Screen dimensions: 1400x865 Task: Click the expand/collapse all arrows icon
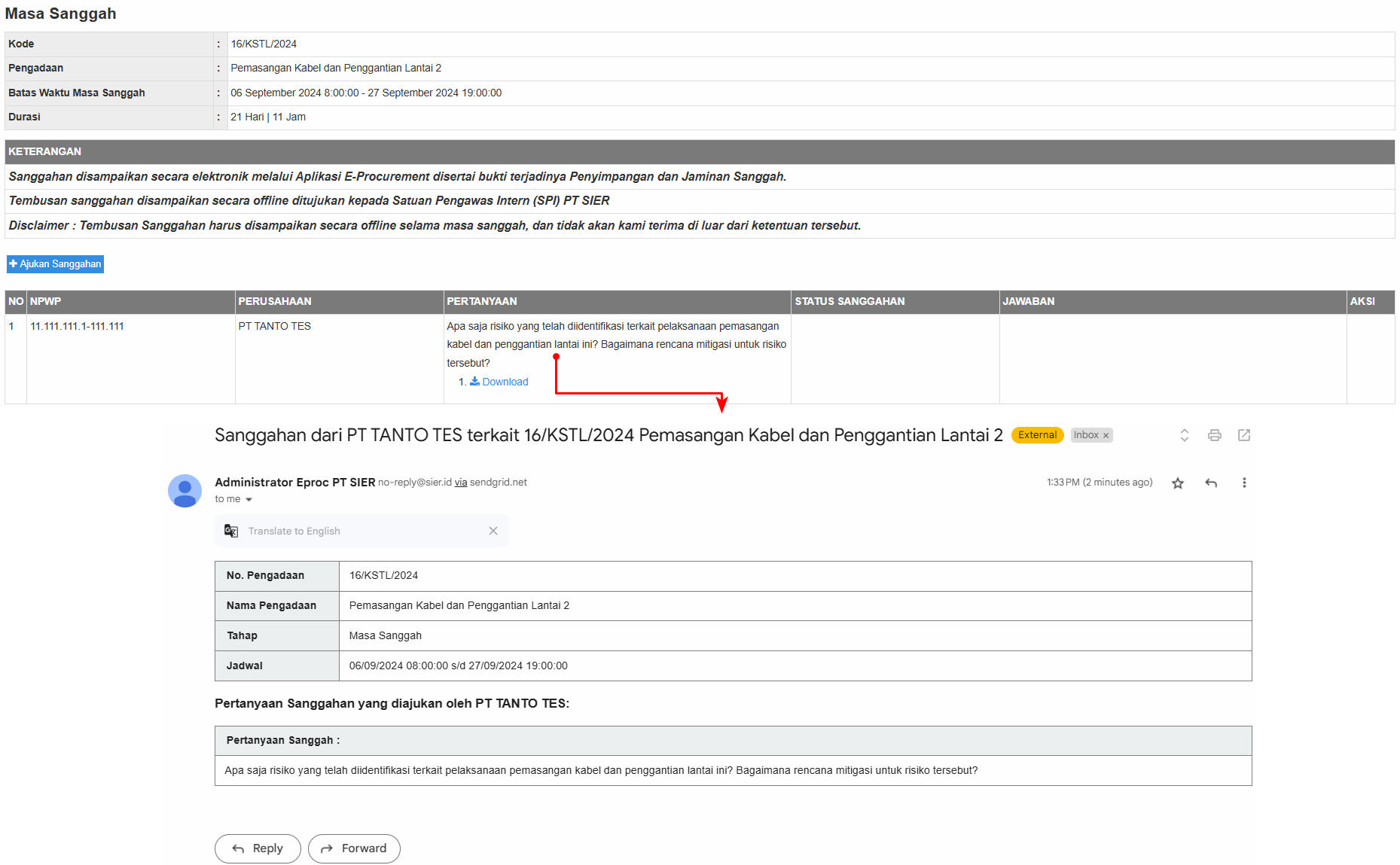1184,435
